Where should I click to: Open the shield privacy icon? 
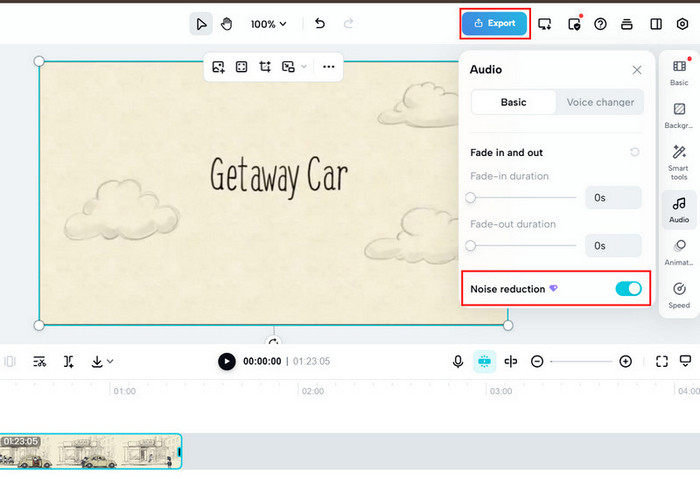click(x=574, y=24)
